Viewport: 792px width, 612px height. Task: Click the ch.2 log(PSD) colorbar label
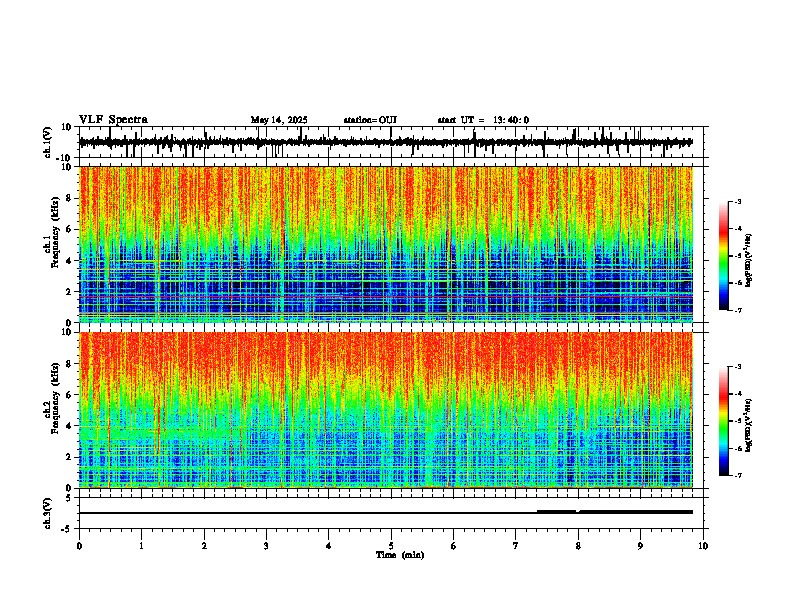(x=749, y=426)
